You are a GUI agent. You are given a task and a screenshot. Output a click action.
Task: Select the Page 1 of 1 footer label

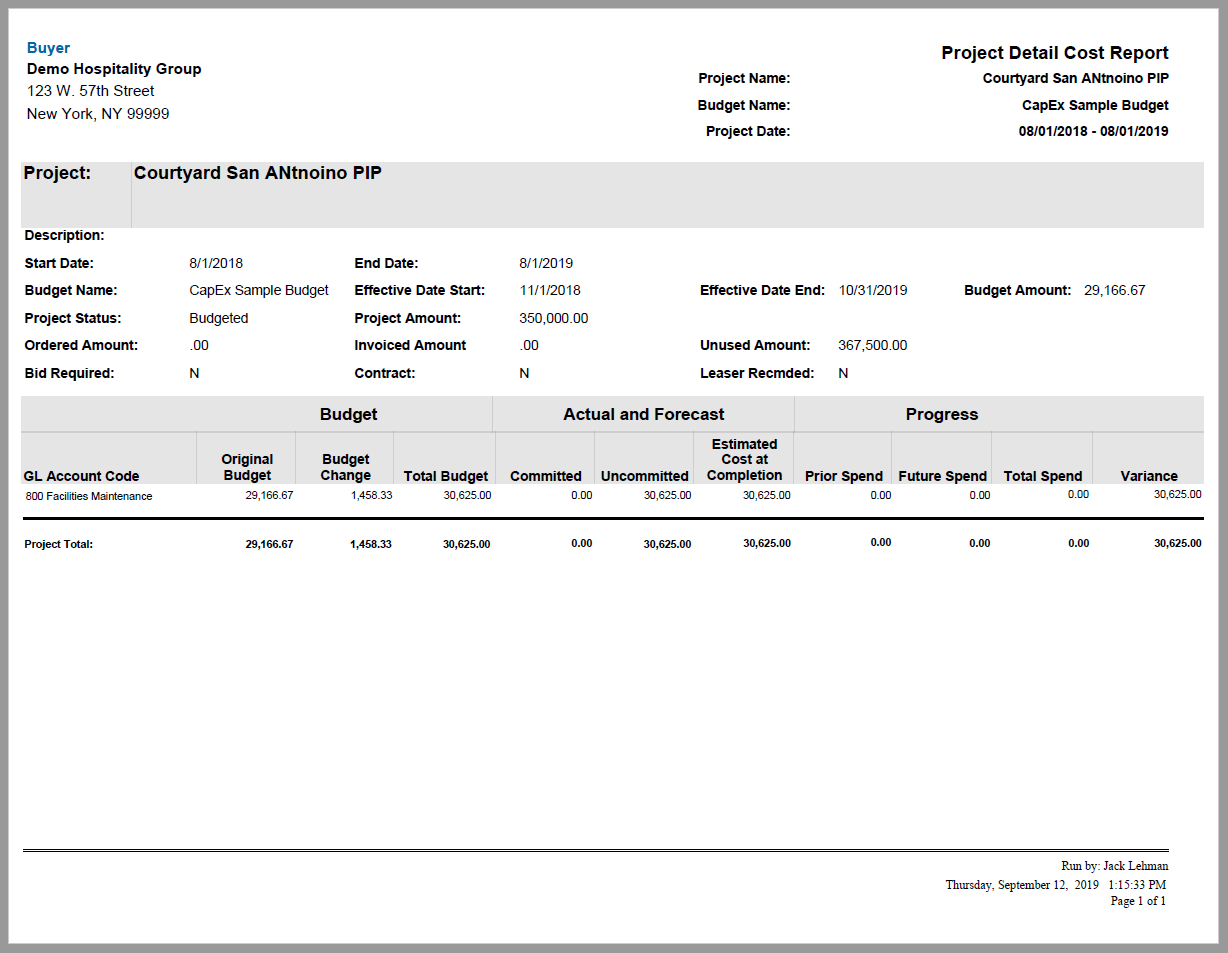coord(1138,901)
